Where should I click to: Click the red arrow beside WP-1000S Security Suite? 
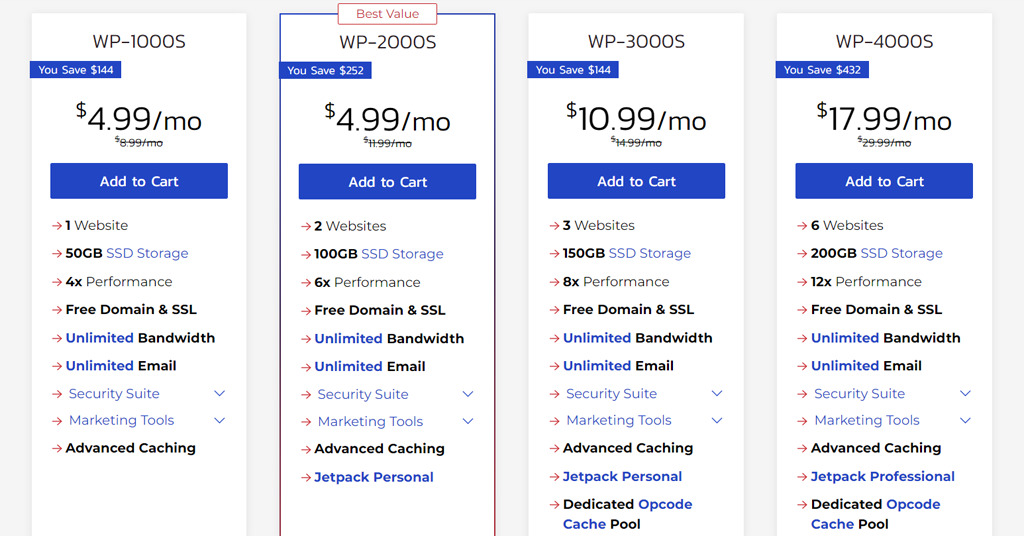pos(57,394)
